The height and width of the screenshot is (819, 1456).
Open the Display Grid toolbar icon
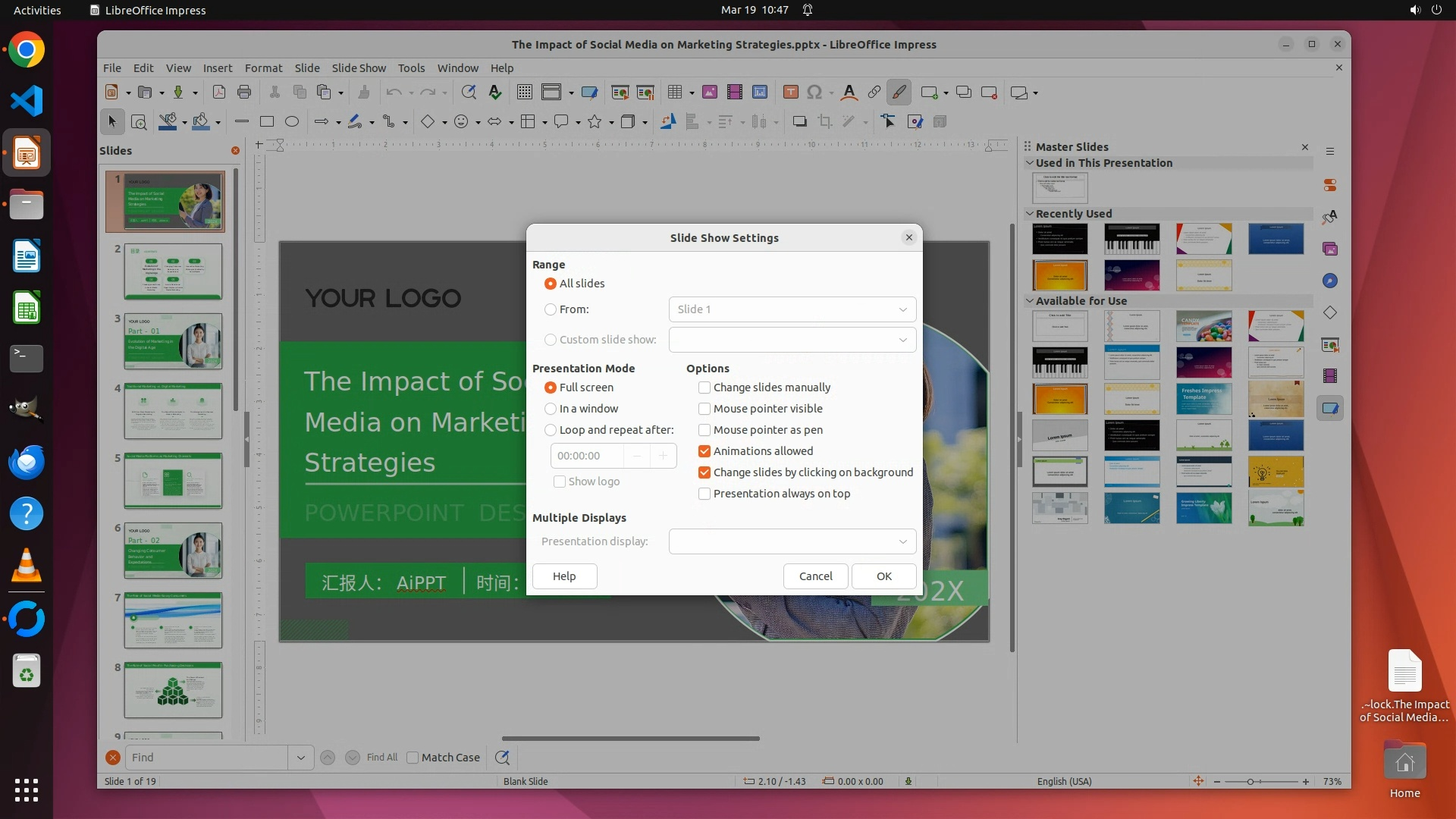pos(524,92)
